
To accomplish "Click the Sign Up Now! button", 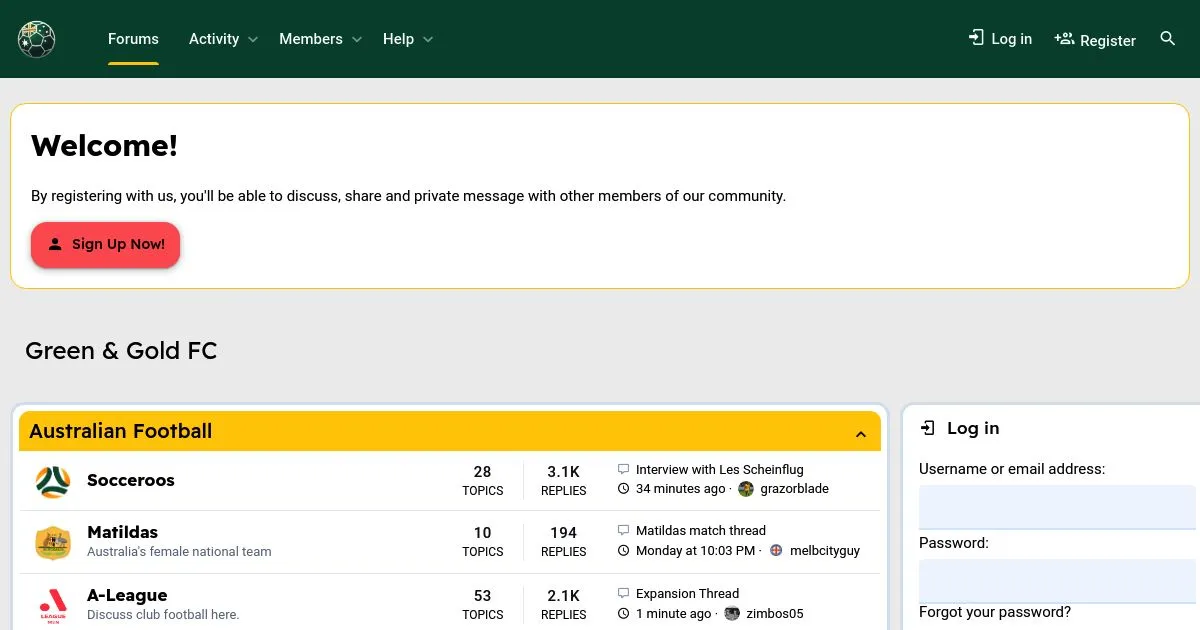I will click(x=105, y=244).
